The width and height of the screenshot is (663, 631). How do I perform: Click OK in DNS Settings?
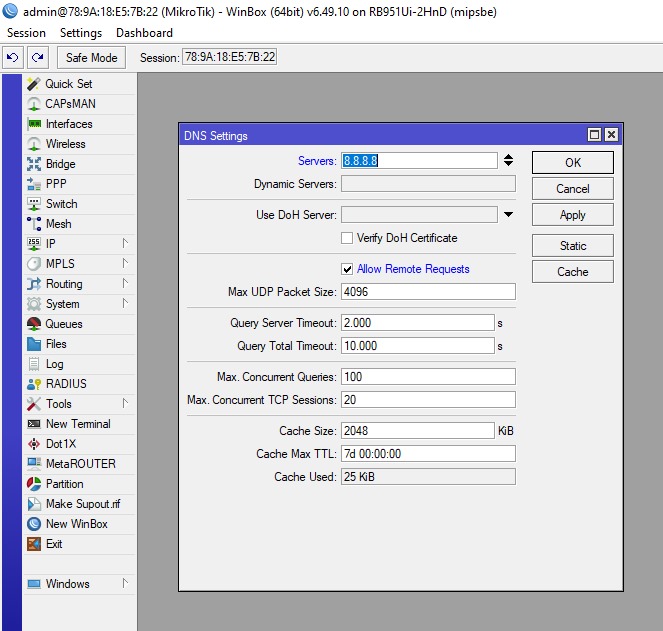(573, 163)
